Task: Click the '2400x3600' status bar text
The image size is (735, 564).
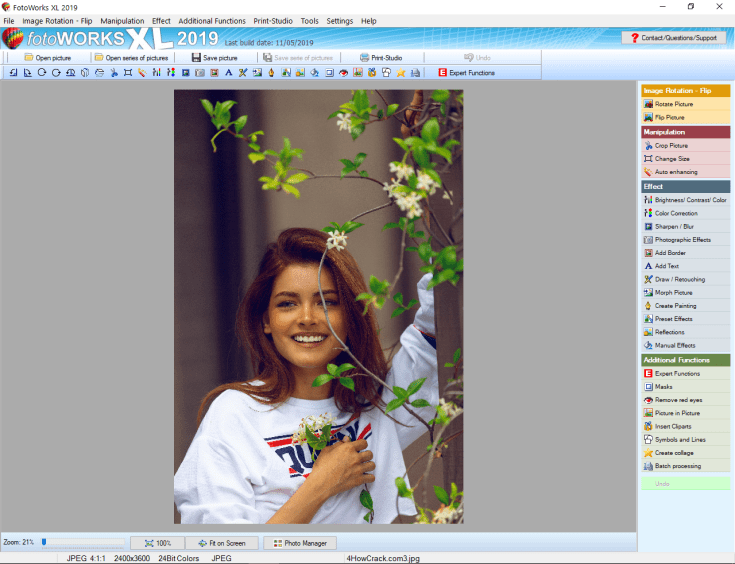Action: [x=132, y=558]
